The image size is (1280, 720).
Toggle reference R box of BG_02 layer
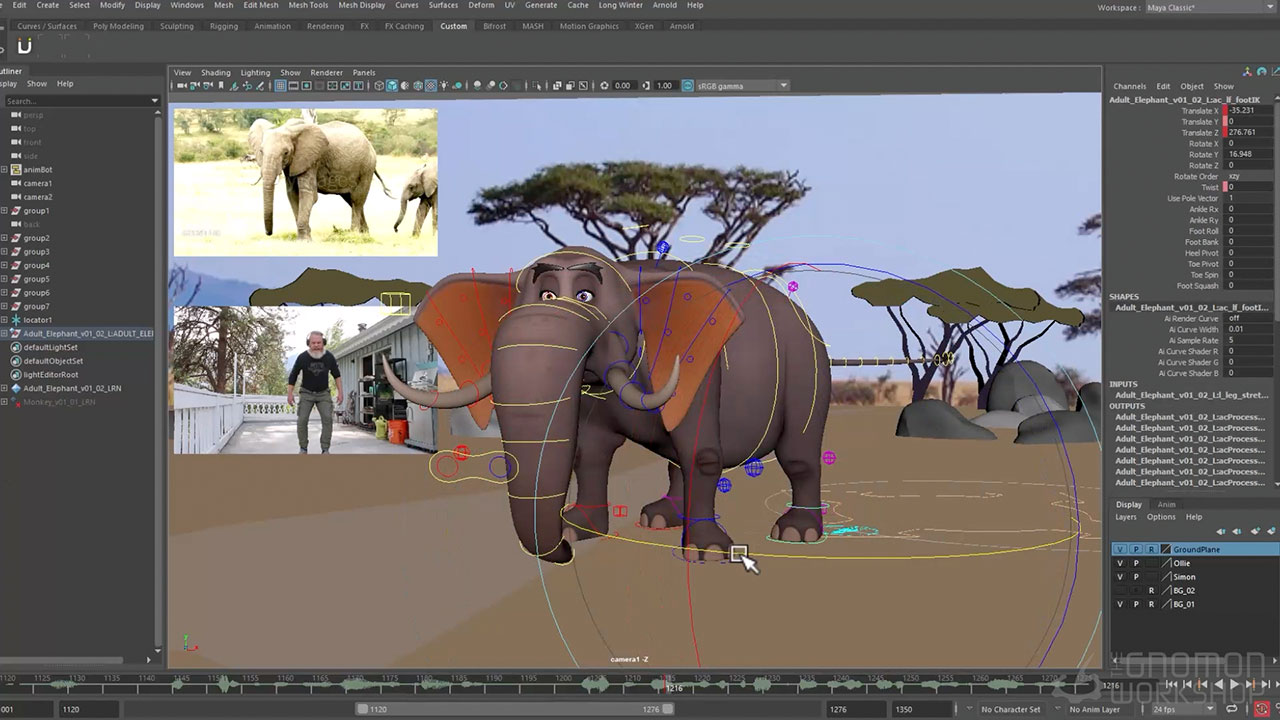1151,591
